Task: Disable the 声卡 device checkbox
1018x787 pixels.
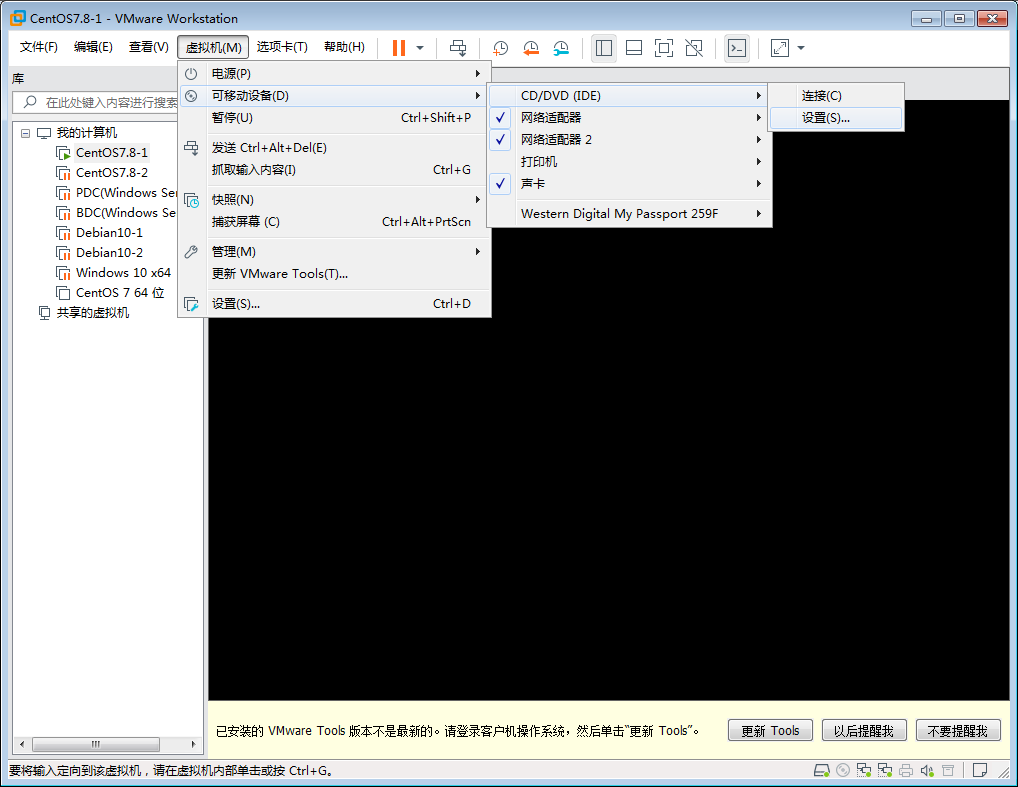Action: click(500, 183)
